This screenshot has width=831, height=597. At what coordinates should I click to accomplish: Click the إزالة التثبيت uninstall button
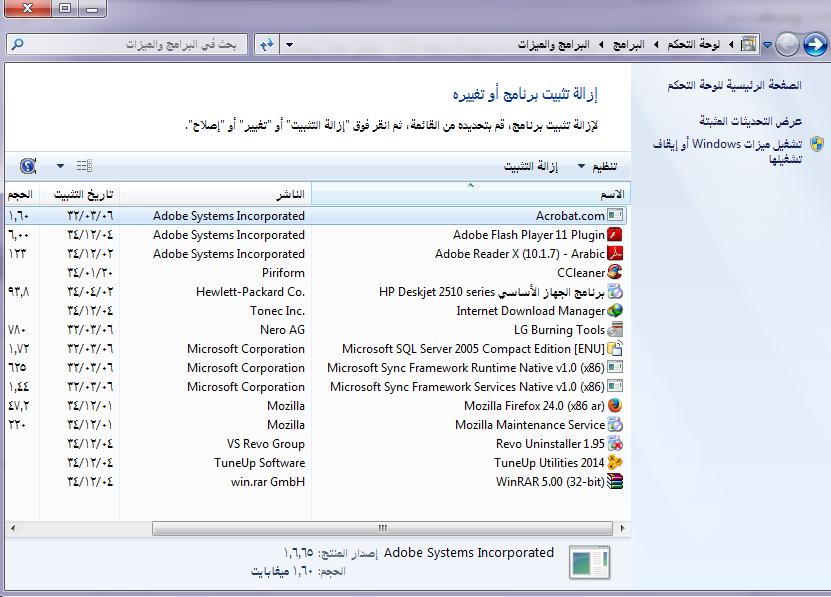(x=531, y=166)
